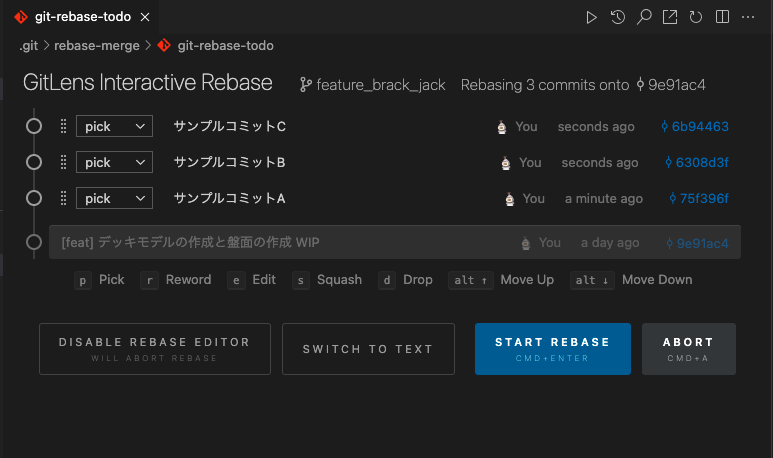Open commit hash link 6308d3f
This screenshot has width=773, height=458.
pyautogui.click(x=697, y=163)
